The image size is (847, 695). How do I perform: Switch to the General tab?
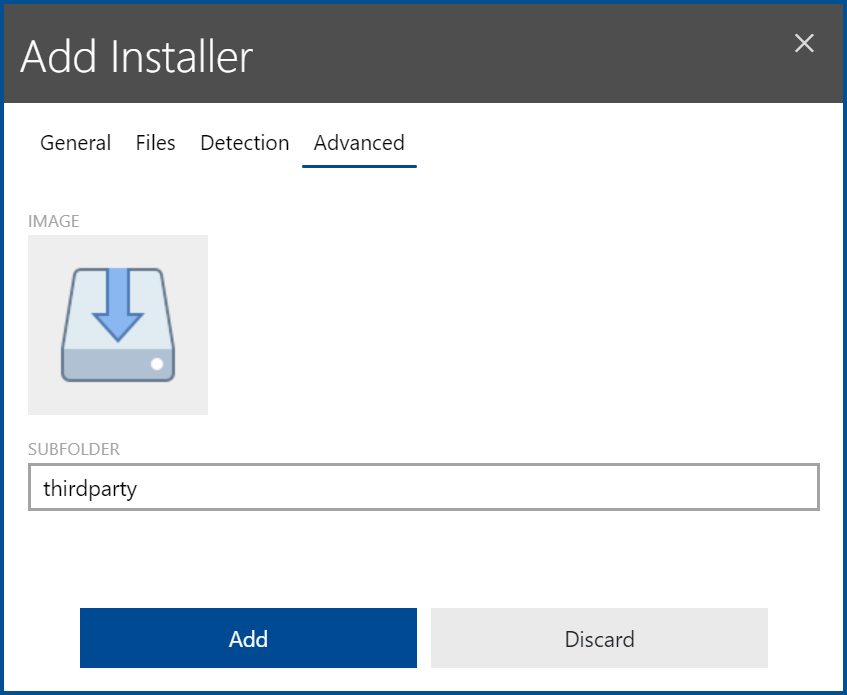(x=76, y=143)
